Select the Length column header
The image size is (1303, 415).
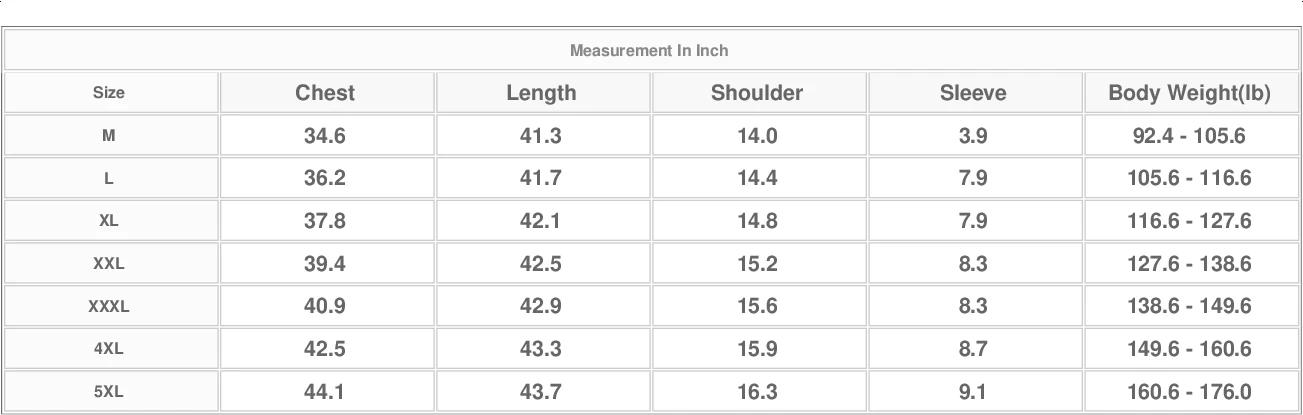click(541, 93)
